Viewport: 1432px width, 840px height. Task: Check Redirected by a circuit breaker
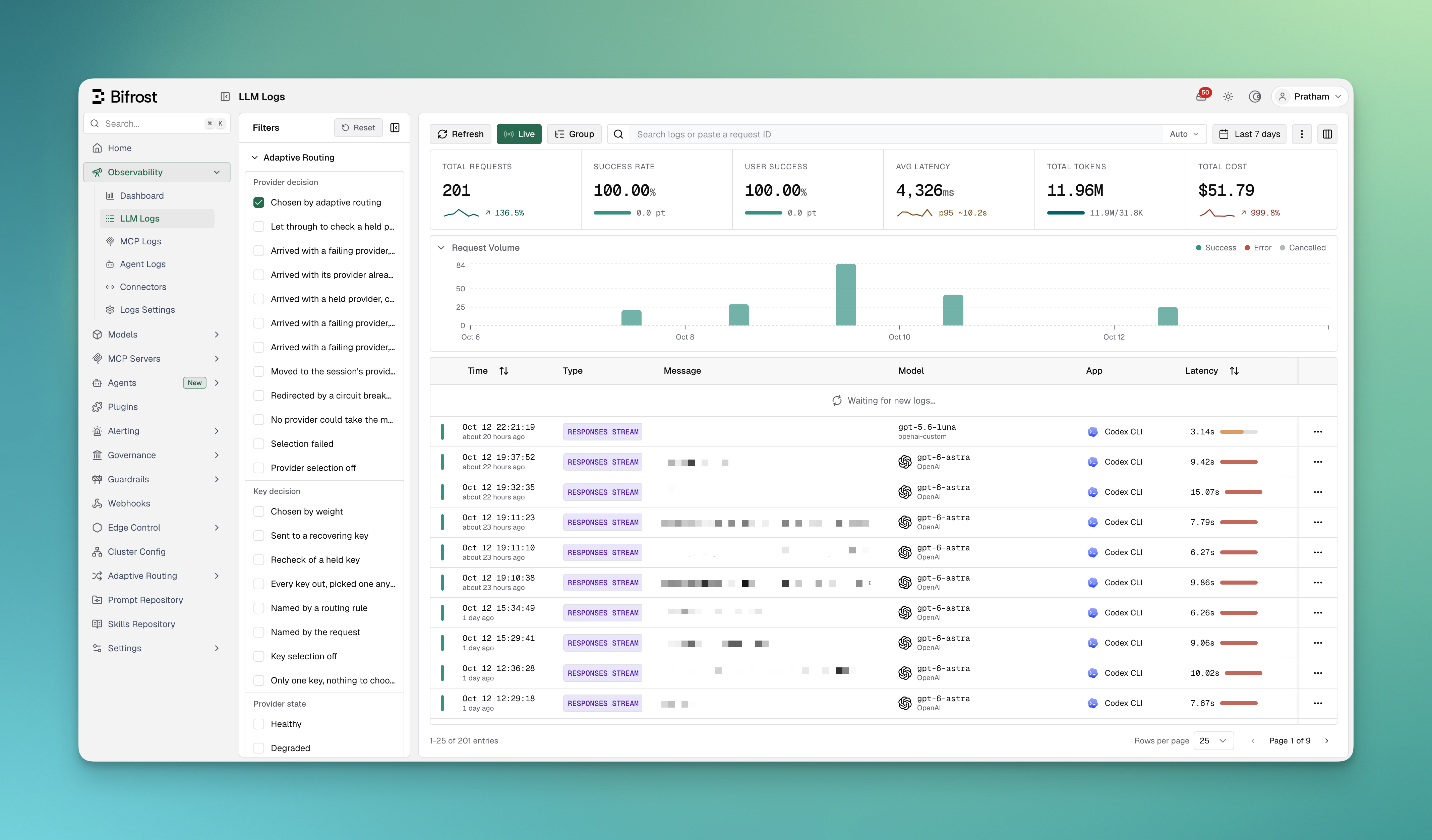coord(258,396)
